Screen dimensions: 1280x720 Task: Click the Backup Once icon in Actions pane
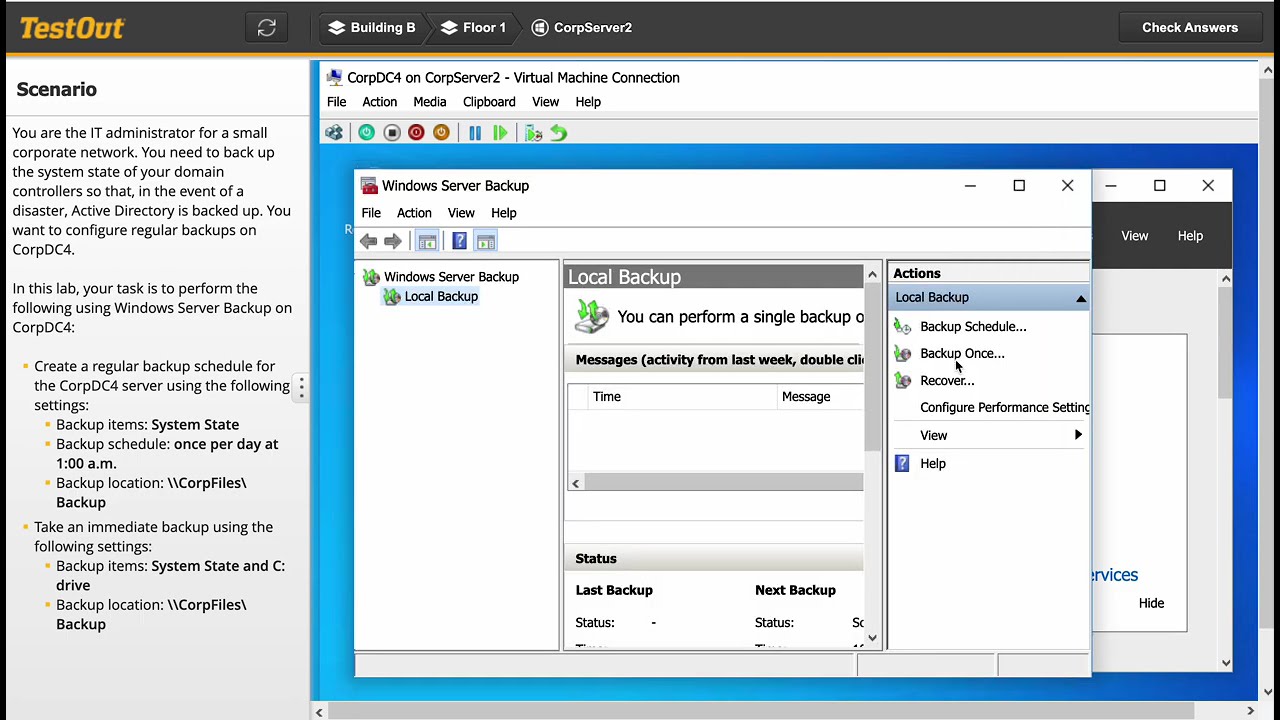click(903, 353)
